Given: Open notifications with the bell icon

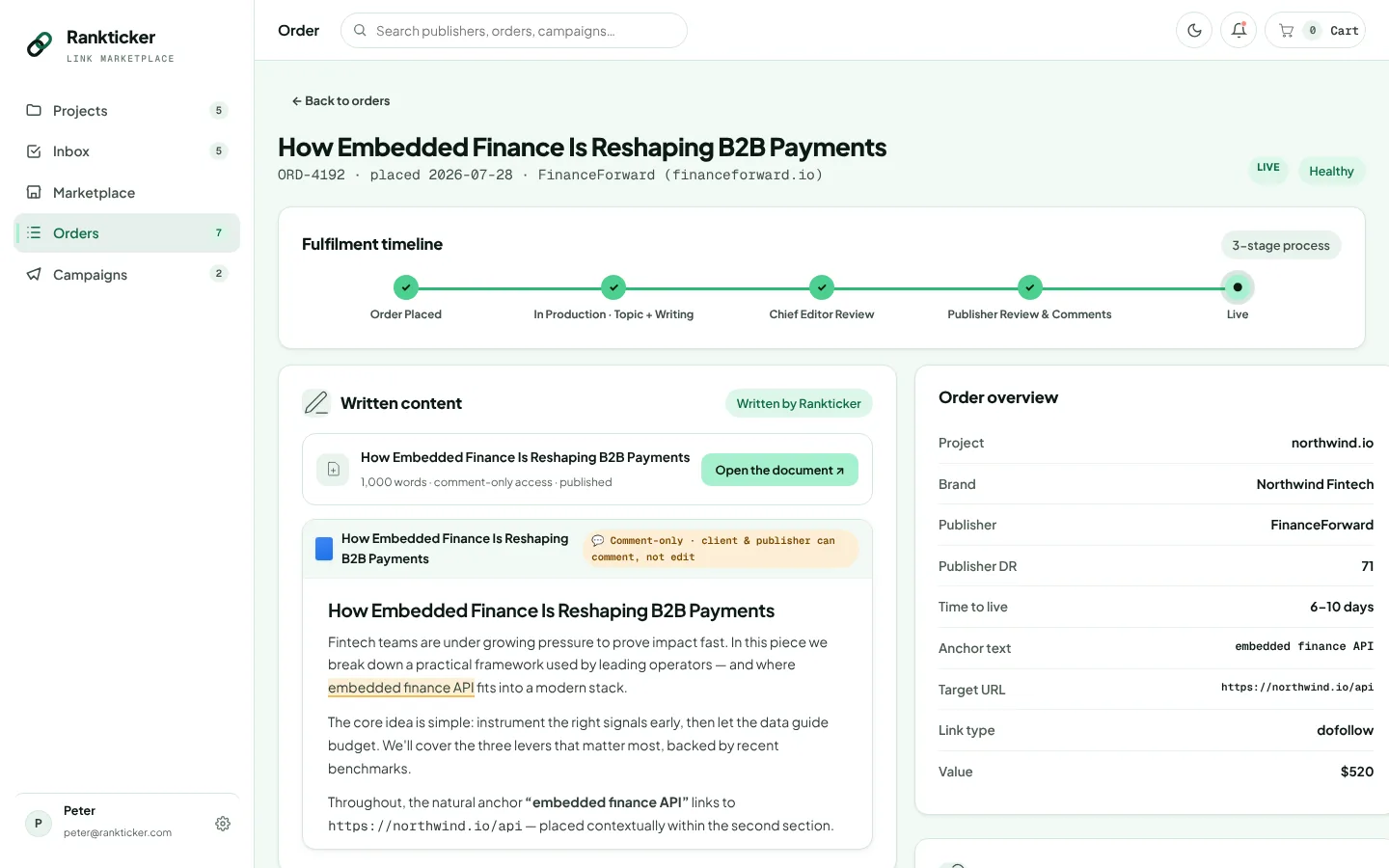Looking at the screenshot, I should (1239, 31).
